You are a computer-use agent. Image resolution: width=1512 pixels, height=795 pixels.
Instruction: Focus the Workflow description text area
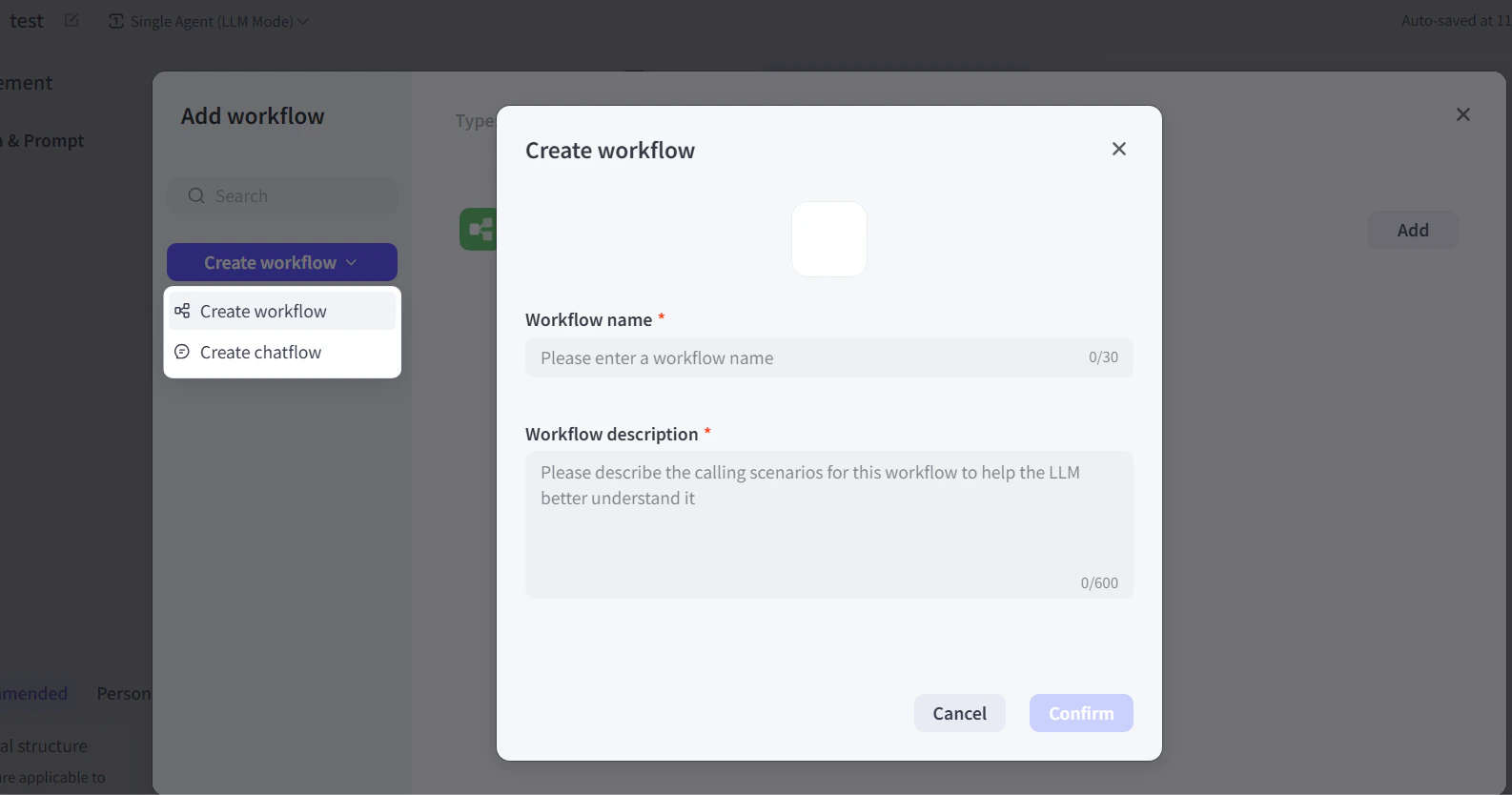point(829,525)
